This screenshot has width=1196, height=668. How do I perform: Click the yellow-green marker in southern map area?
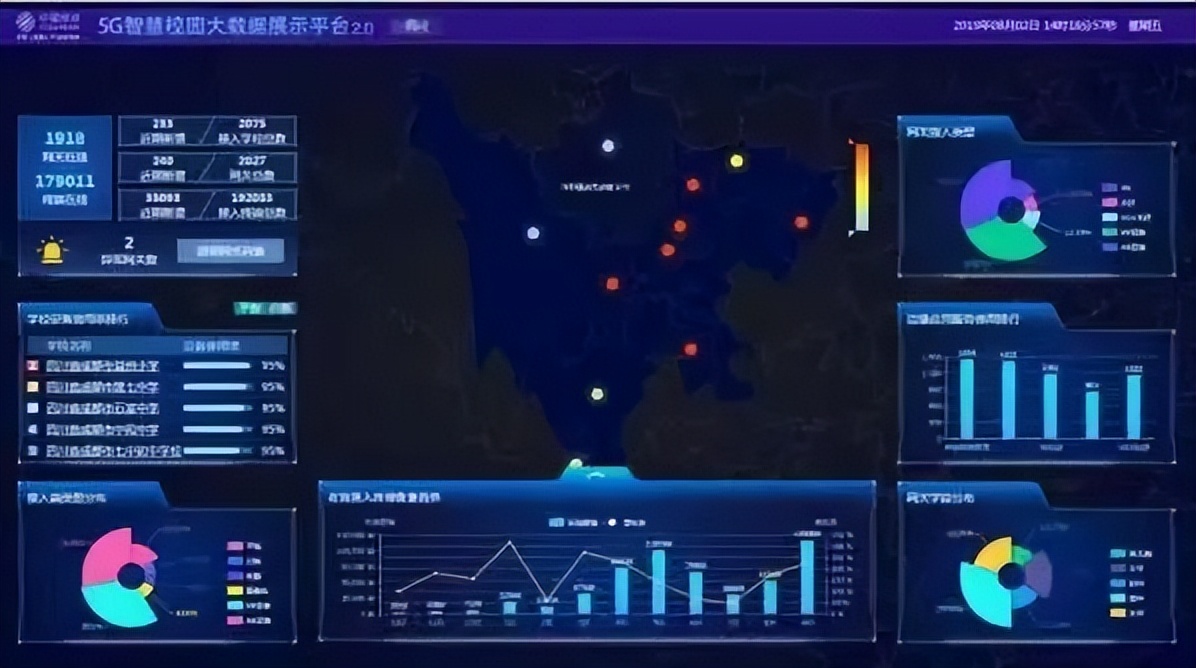597,394
